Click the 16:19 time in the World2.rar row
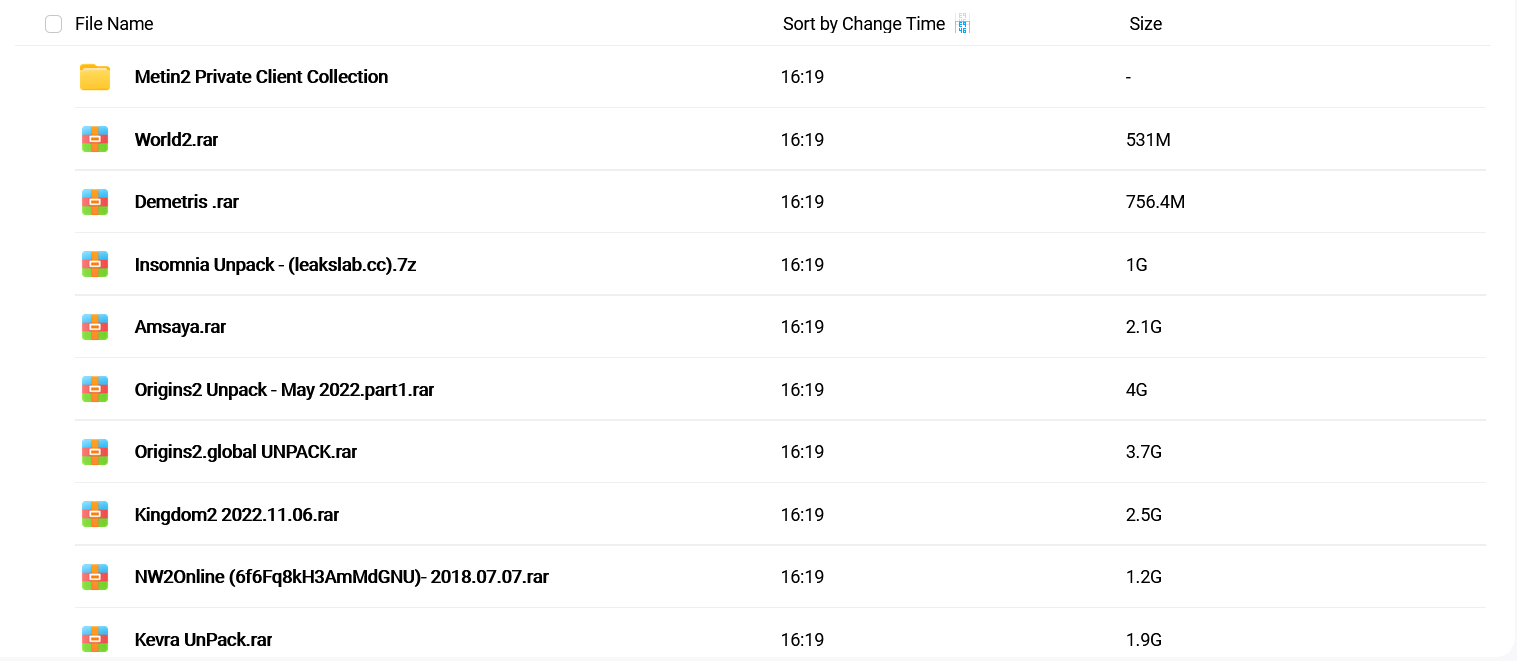 (802, 140)
